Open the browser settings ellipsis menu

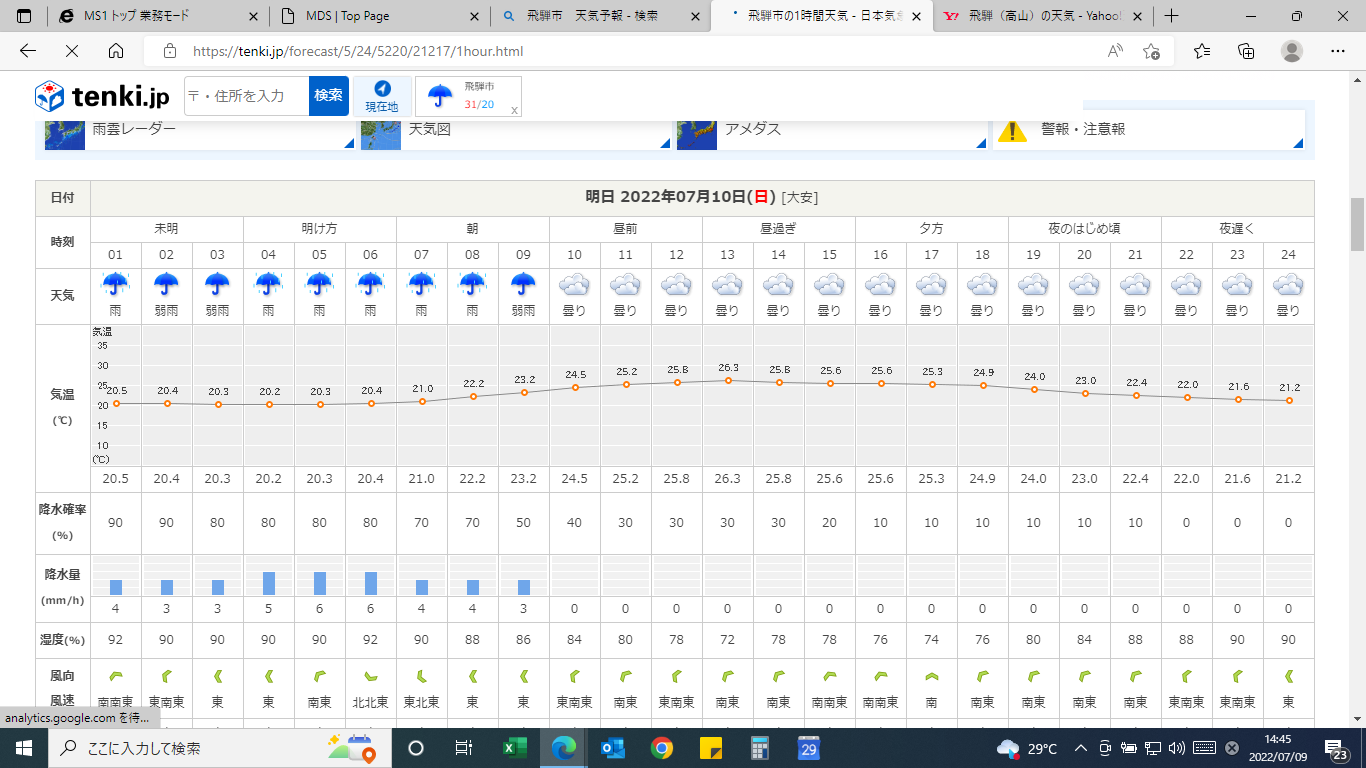pos(1337,51)
